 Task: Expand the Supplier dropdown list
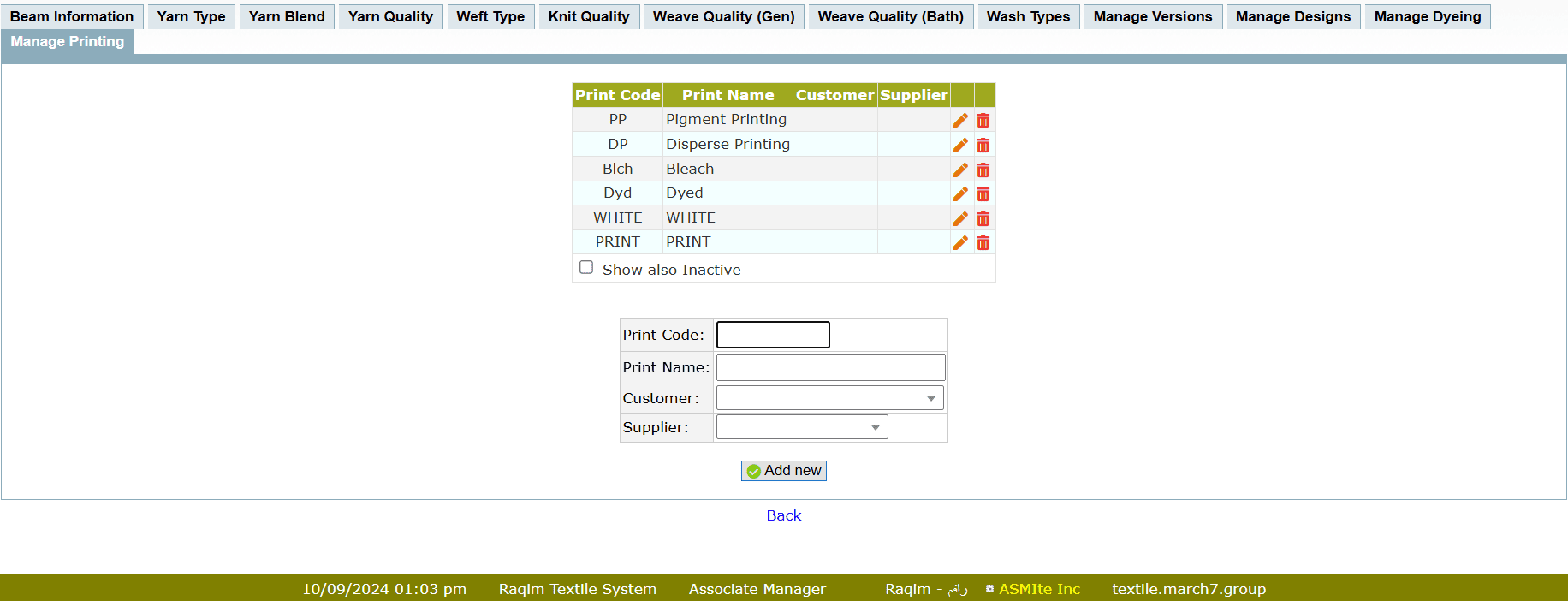[x=801, y=427]
